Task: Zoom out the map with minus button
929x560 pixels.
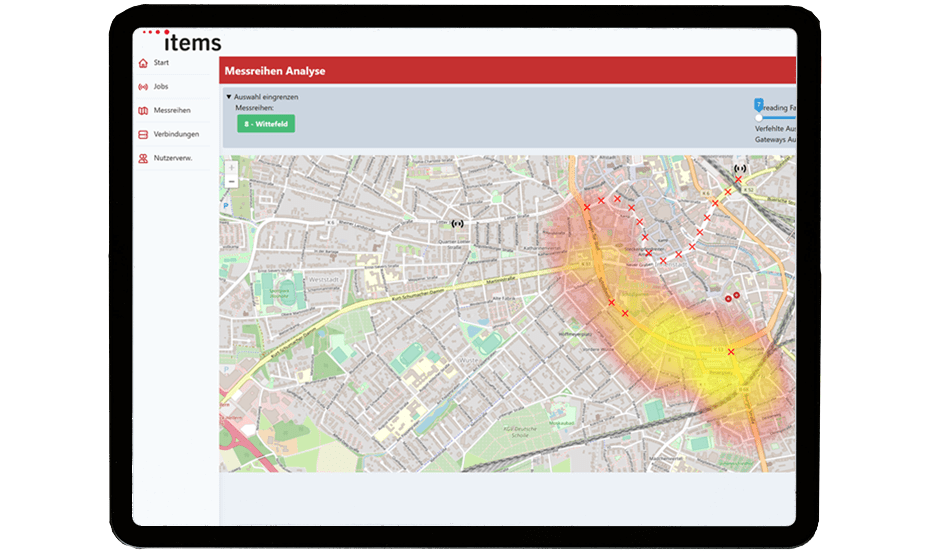Action: pyautogui.click(x=232, y=181)
